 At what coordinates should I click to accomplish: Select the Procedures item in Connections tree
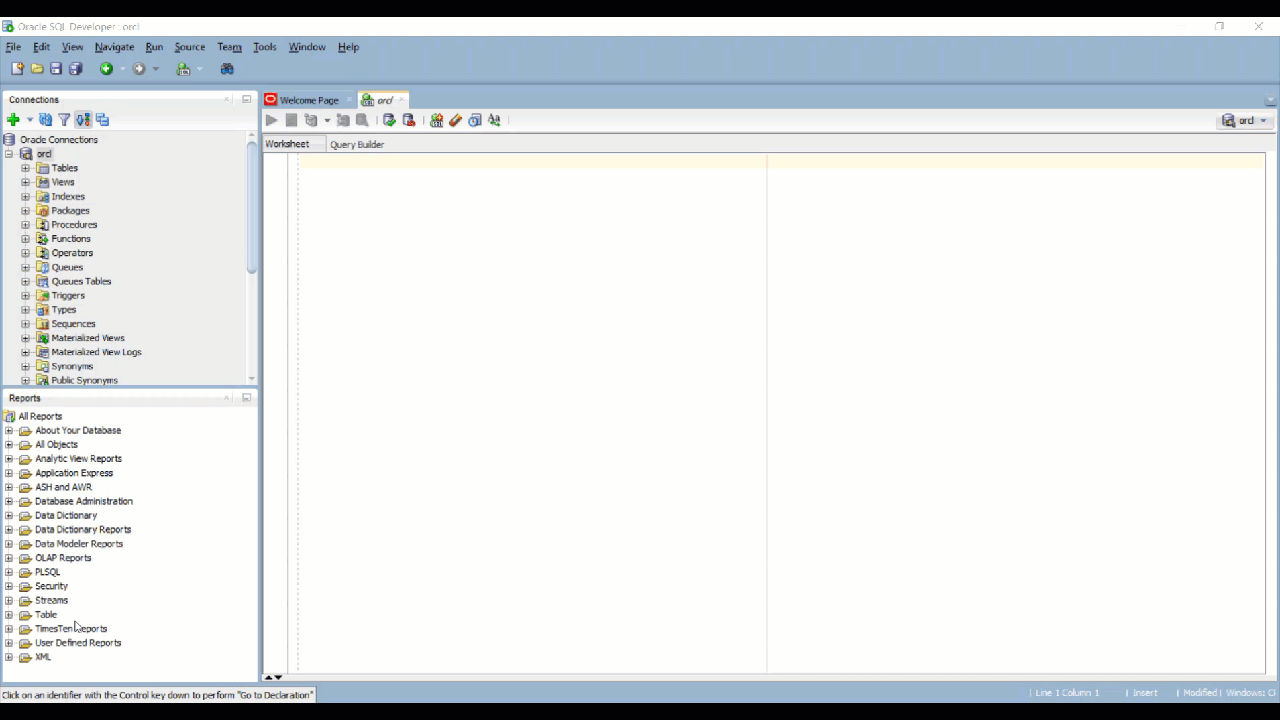(x=74, y=225)
